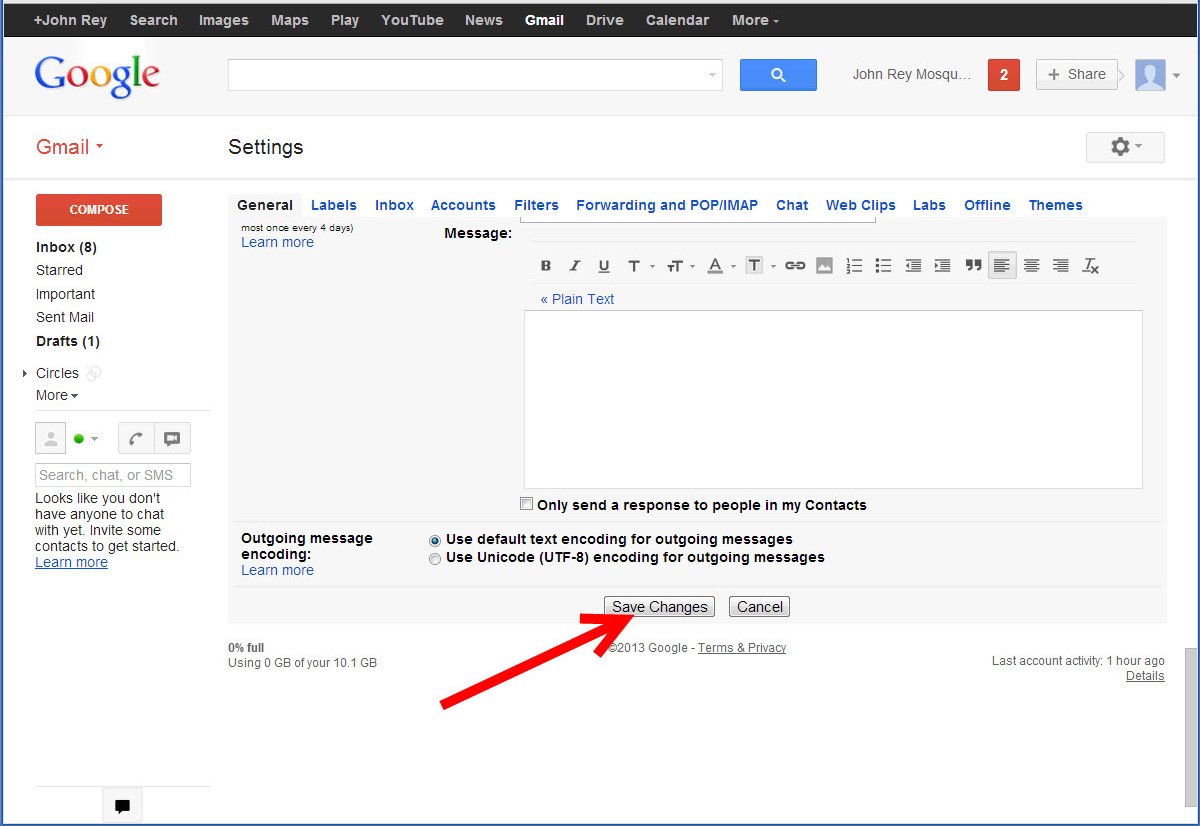Open search options dropdown arrow
The width and height of the screenshot is (1200, 826).
(x=712, y=75)
